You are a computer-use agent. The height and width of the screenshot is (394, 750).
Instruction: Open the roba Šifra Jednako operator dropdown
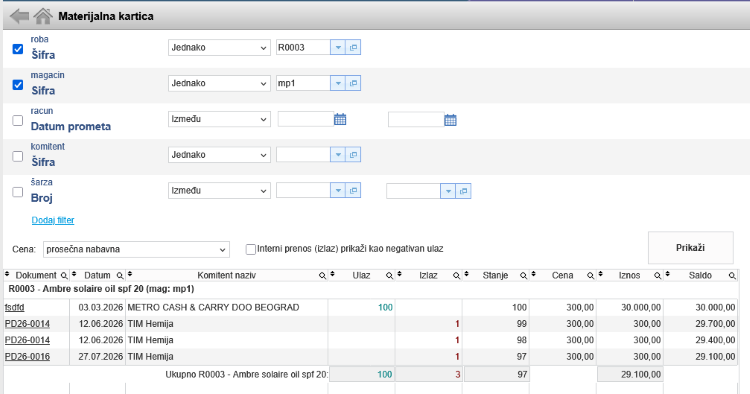coord(219,47)
